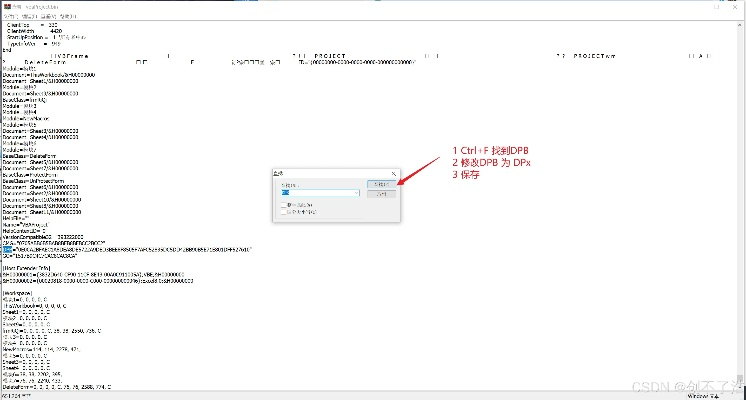This screenshot has height=400, width=746.
Task: Tick the checkbox directly under the find input
Action: [284, 205]
